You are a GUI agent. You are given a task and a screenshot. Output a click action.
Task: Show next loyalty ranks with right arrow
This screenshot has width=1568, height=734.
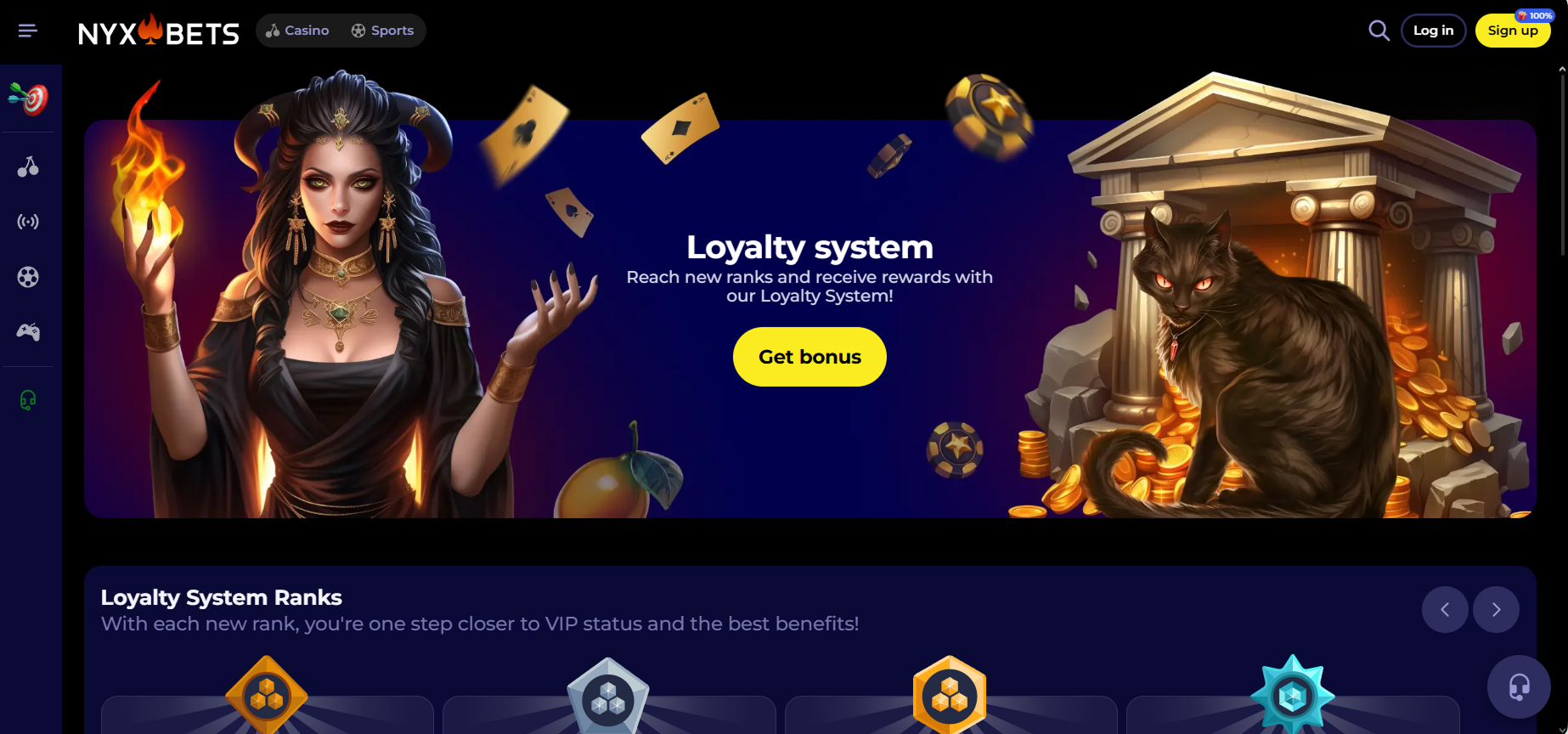1496,609
